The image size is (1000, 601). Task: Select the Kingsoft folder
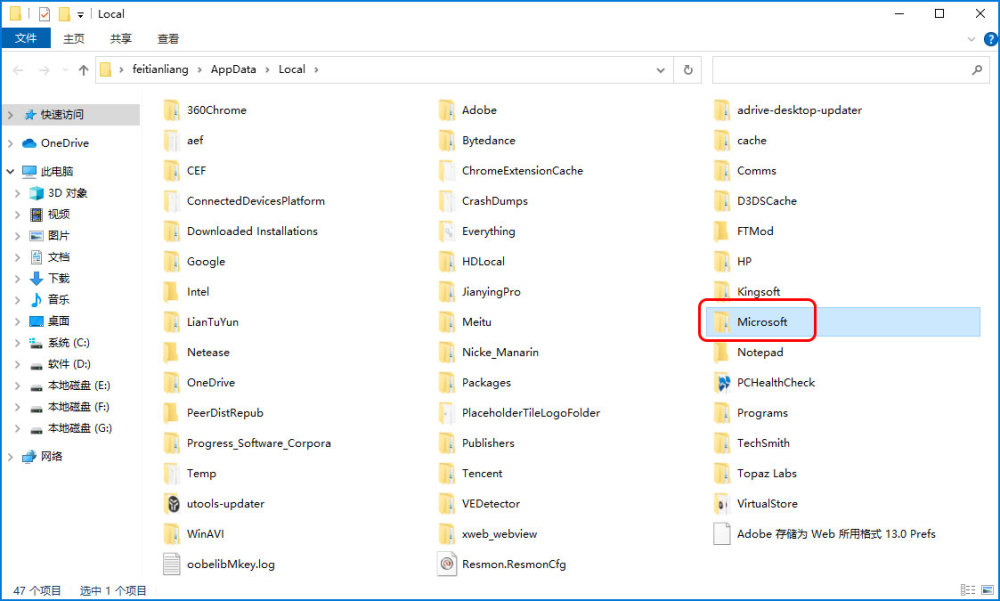click(x=758, y=291)
